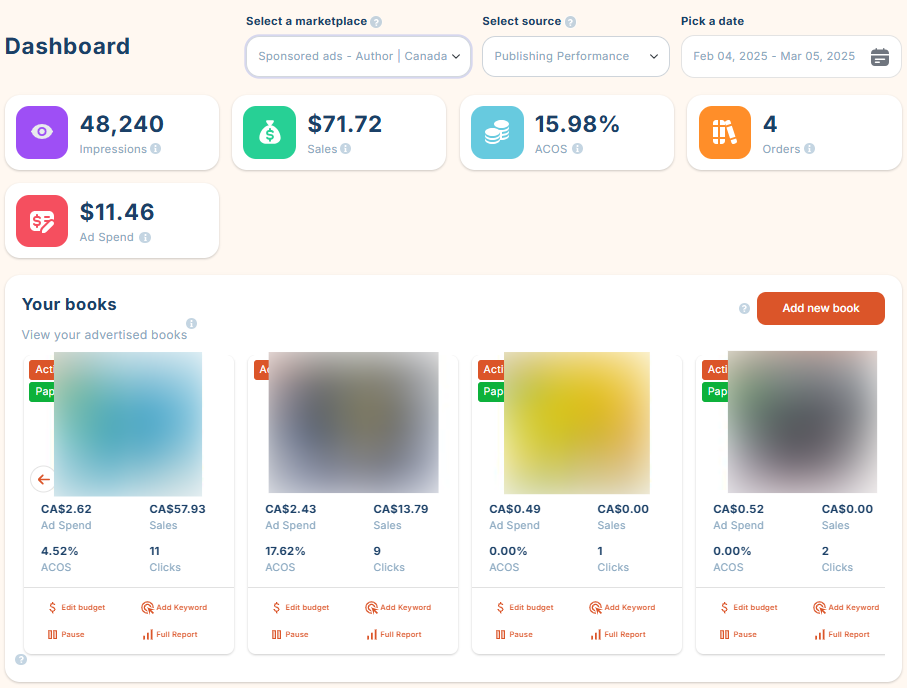Open the date range Feb 04 - Mar 05 field
Image resolution: width=907 pixels, height=688 pixels.
point(791,56)
